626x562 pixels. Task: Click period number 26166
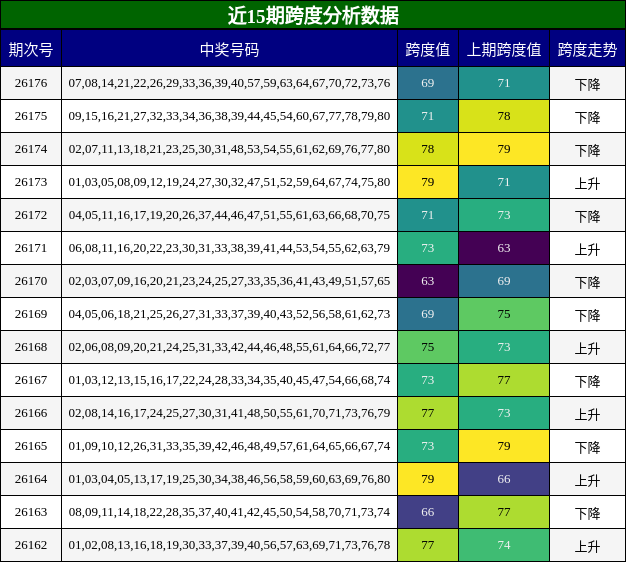coord(31,413)
